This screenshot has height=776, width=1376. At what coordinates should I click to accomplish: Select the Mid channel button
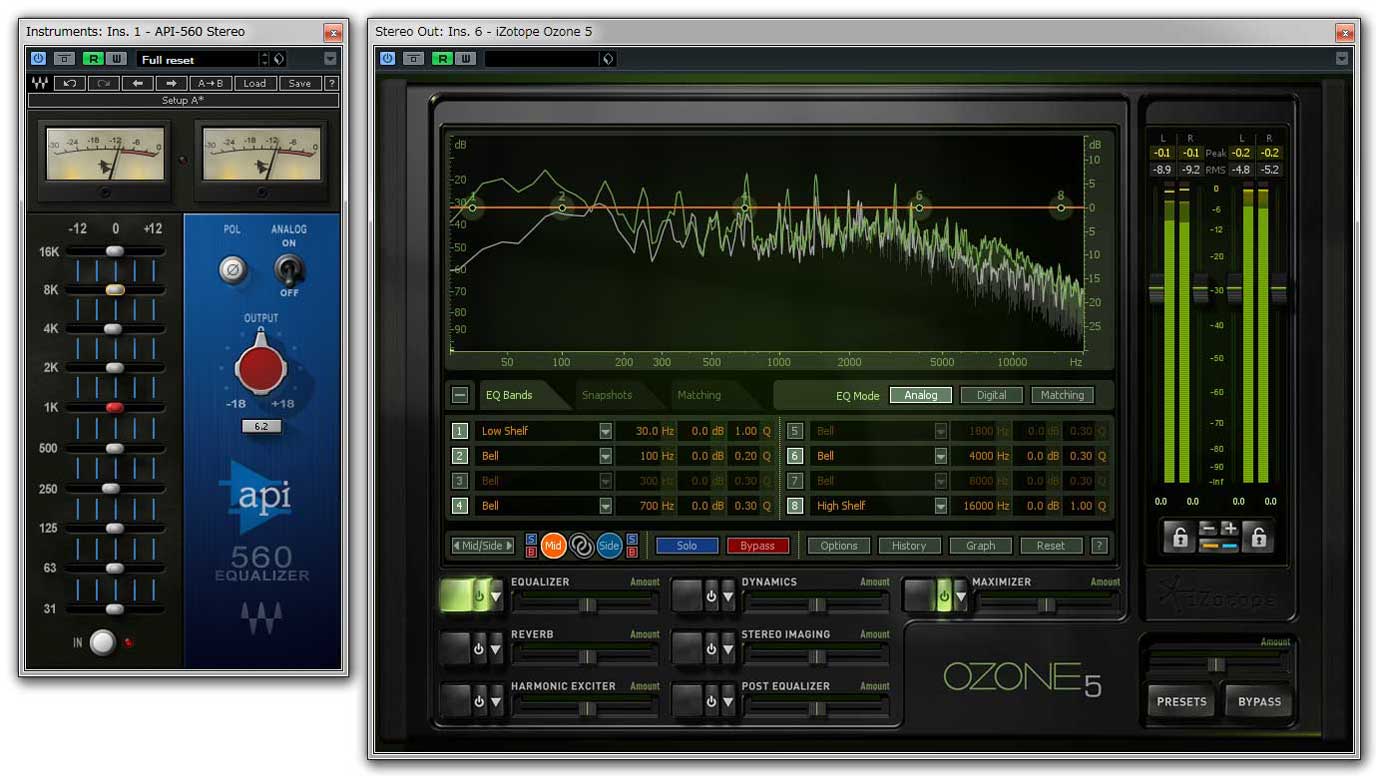554,546
